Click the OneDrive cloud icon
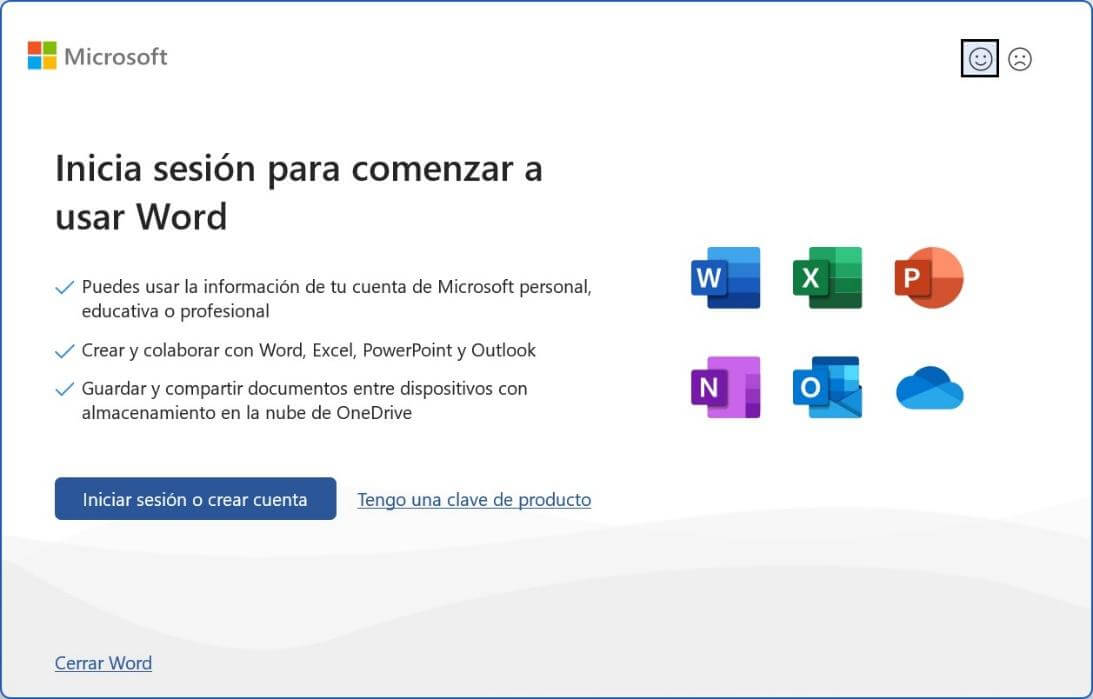 [x=928, y=388]
